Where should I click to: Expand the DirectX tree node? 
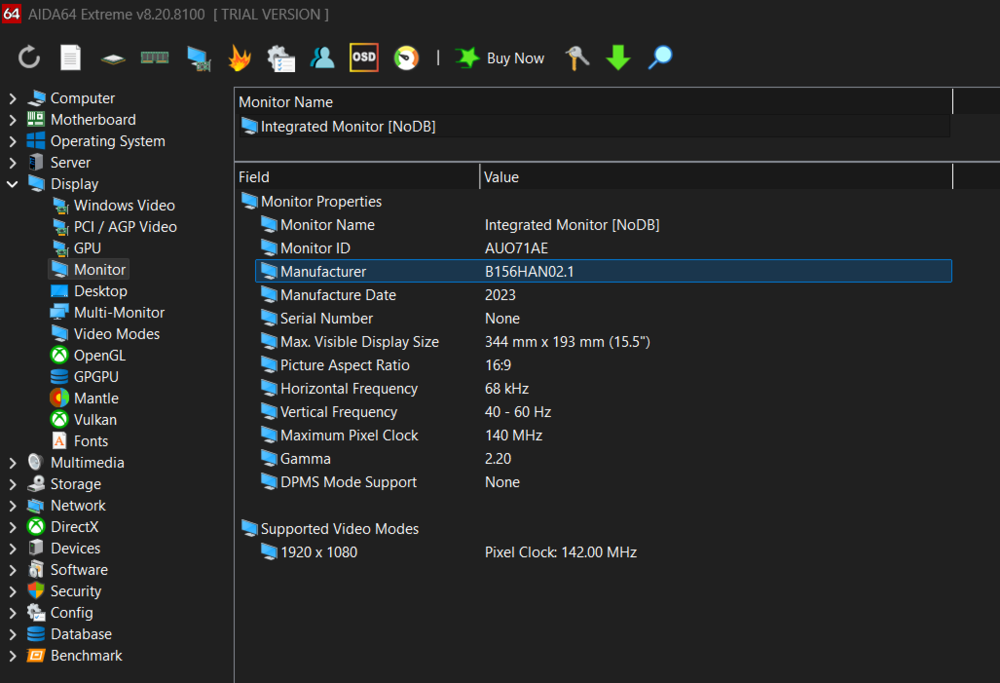[x=13, y=527]
